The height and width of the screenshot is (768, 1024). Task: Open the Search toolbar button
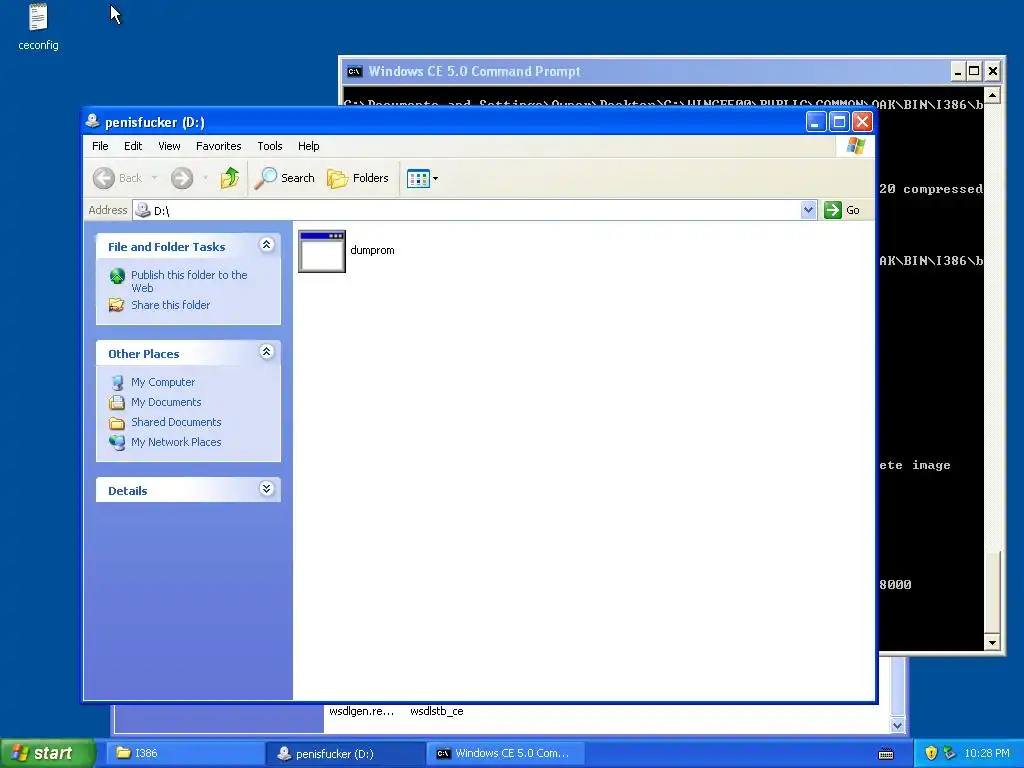point(285,178)
